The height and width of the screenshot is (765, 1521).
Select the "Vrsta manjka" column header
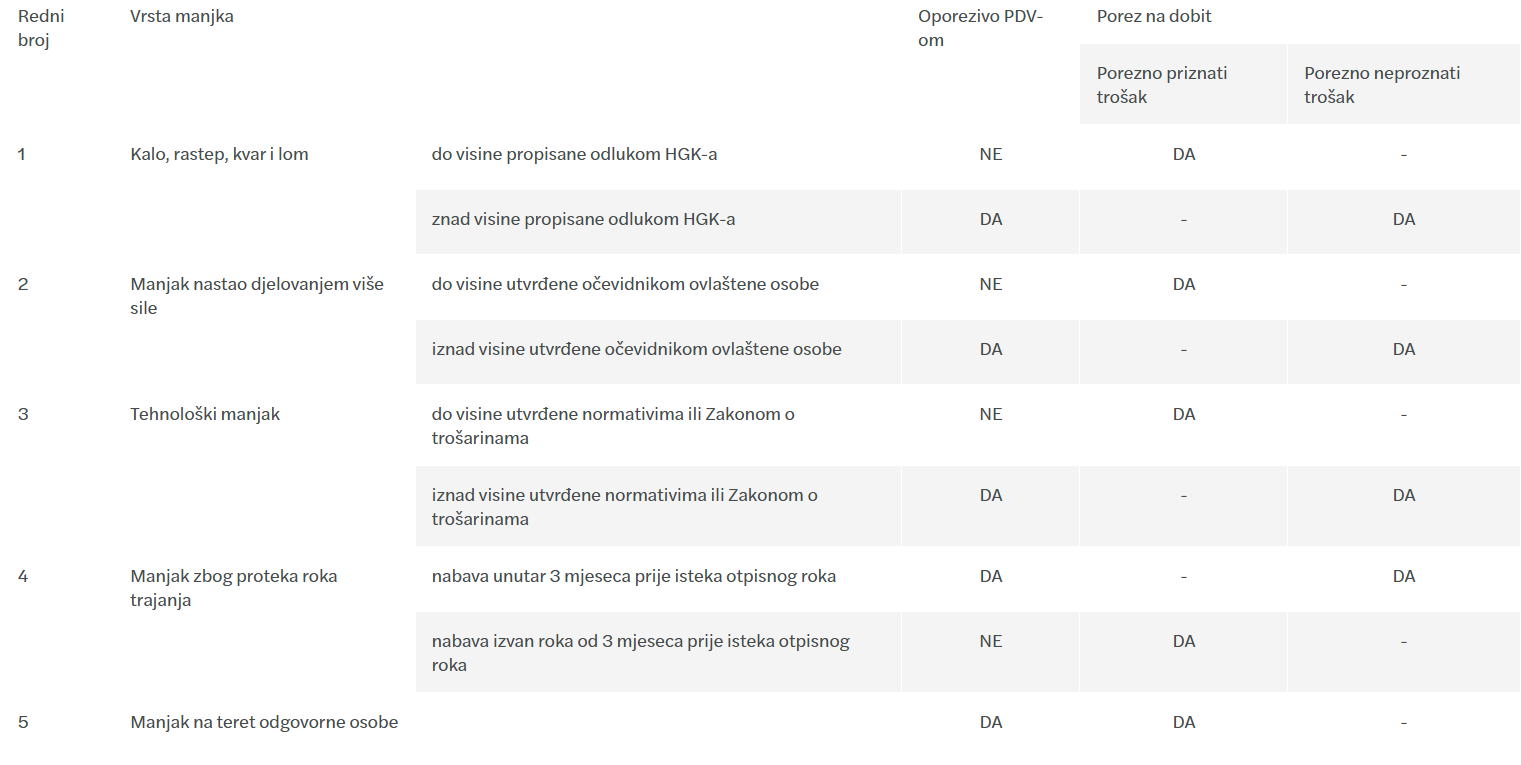pos(182,16)
